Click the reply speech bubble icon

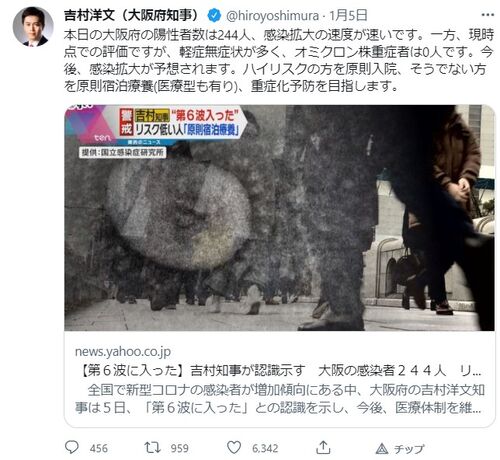(x=72, y=447)
